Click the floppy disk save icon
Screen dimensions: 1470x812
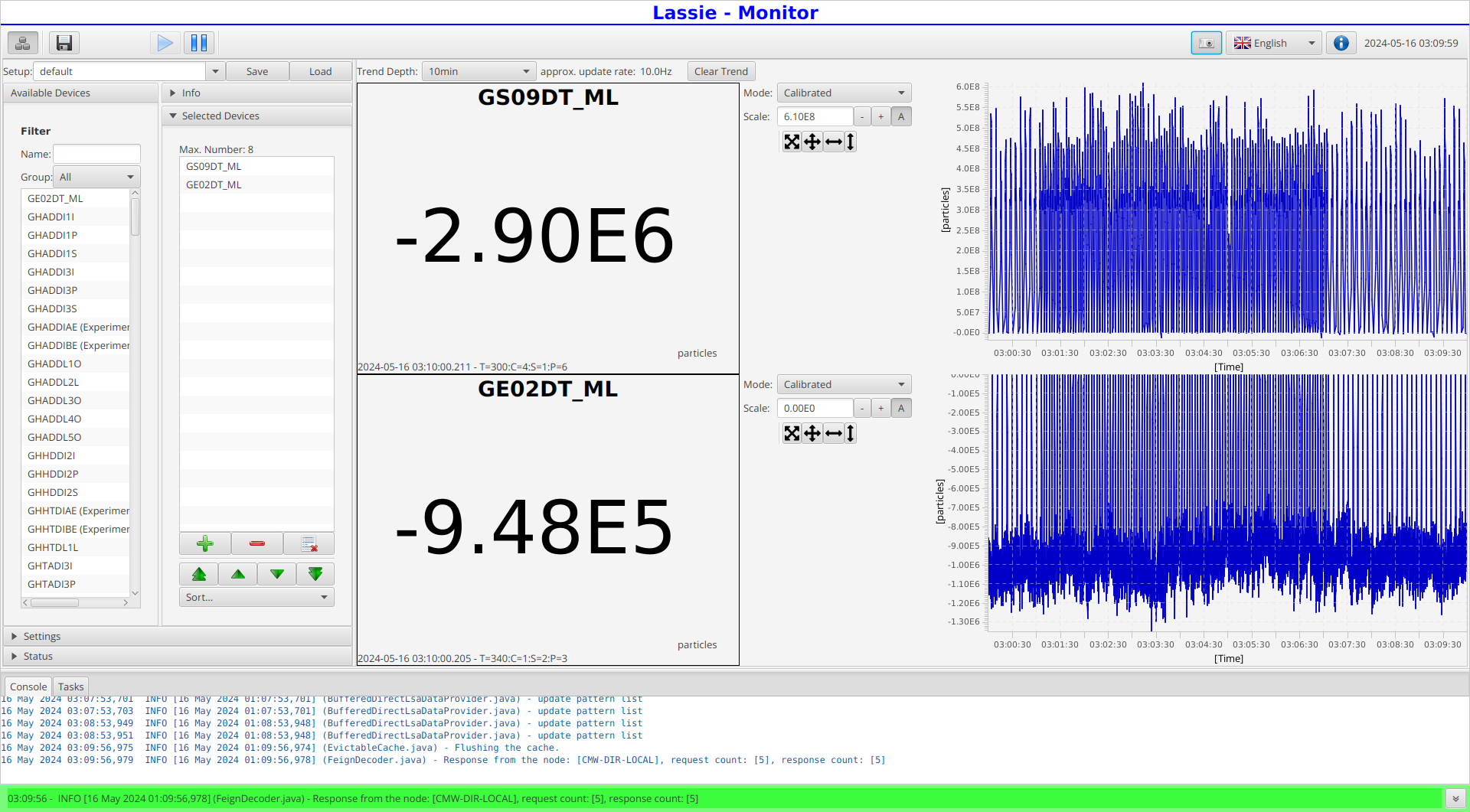64,43
